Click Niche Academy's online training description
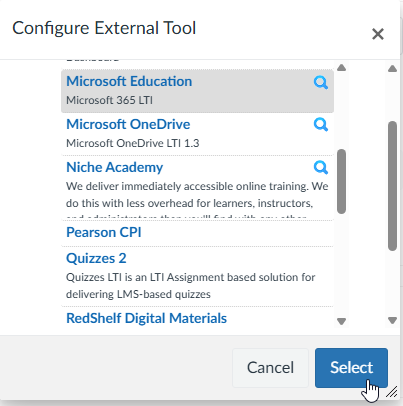This screenshot has height=406, width=403. (x=197, y=199)
